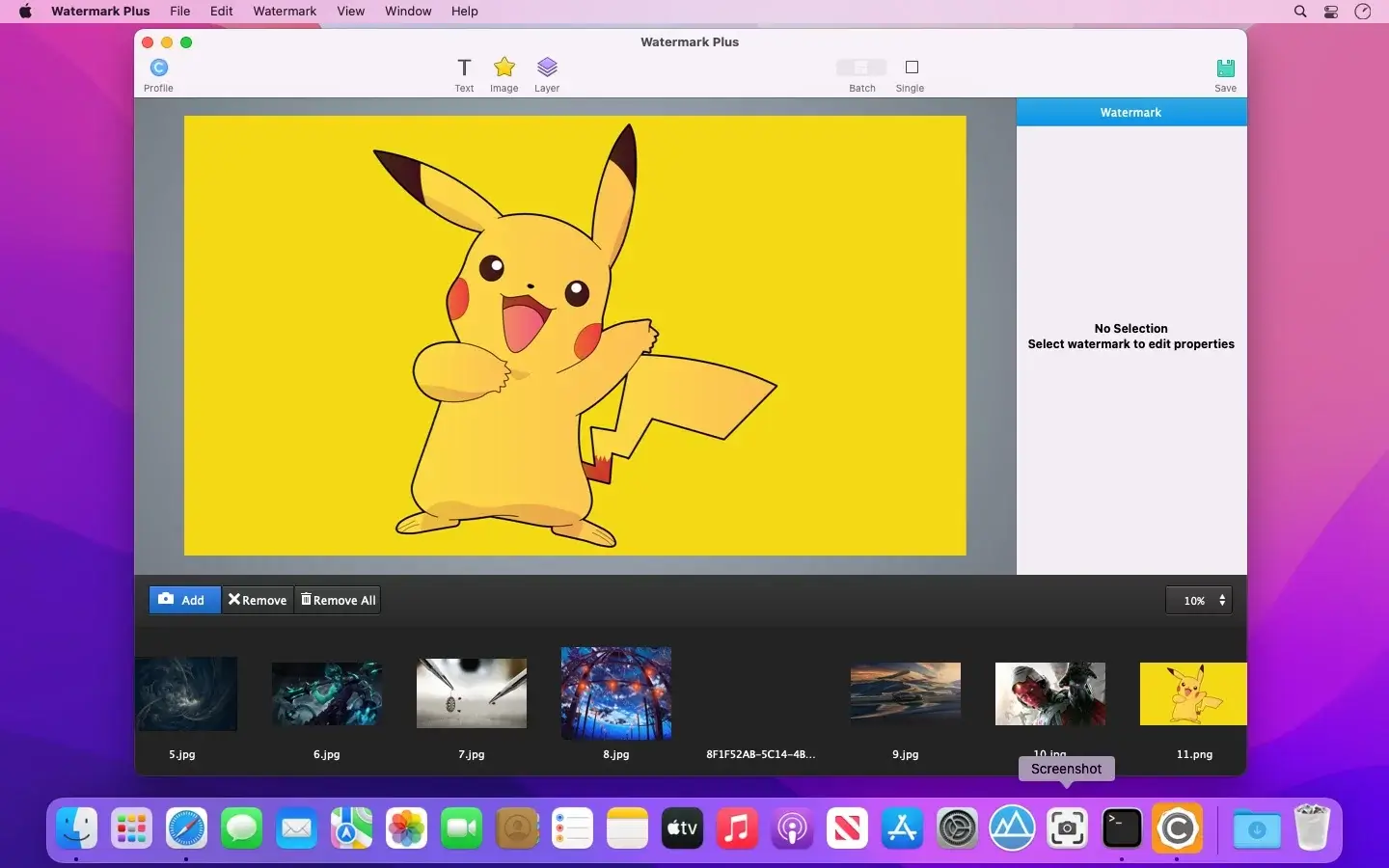The height and width of the screenshot is (868, 1389).
Task: Open the Layer tool in the toolbar
Action: click(547, 74)
